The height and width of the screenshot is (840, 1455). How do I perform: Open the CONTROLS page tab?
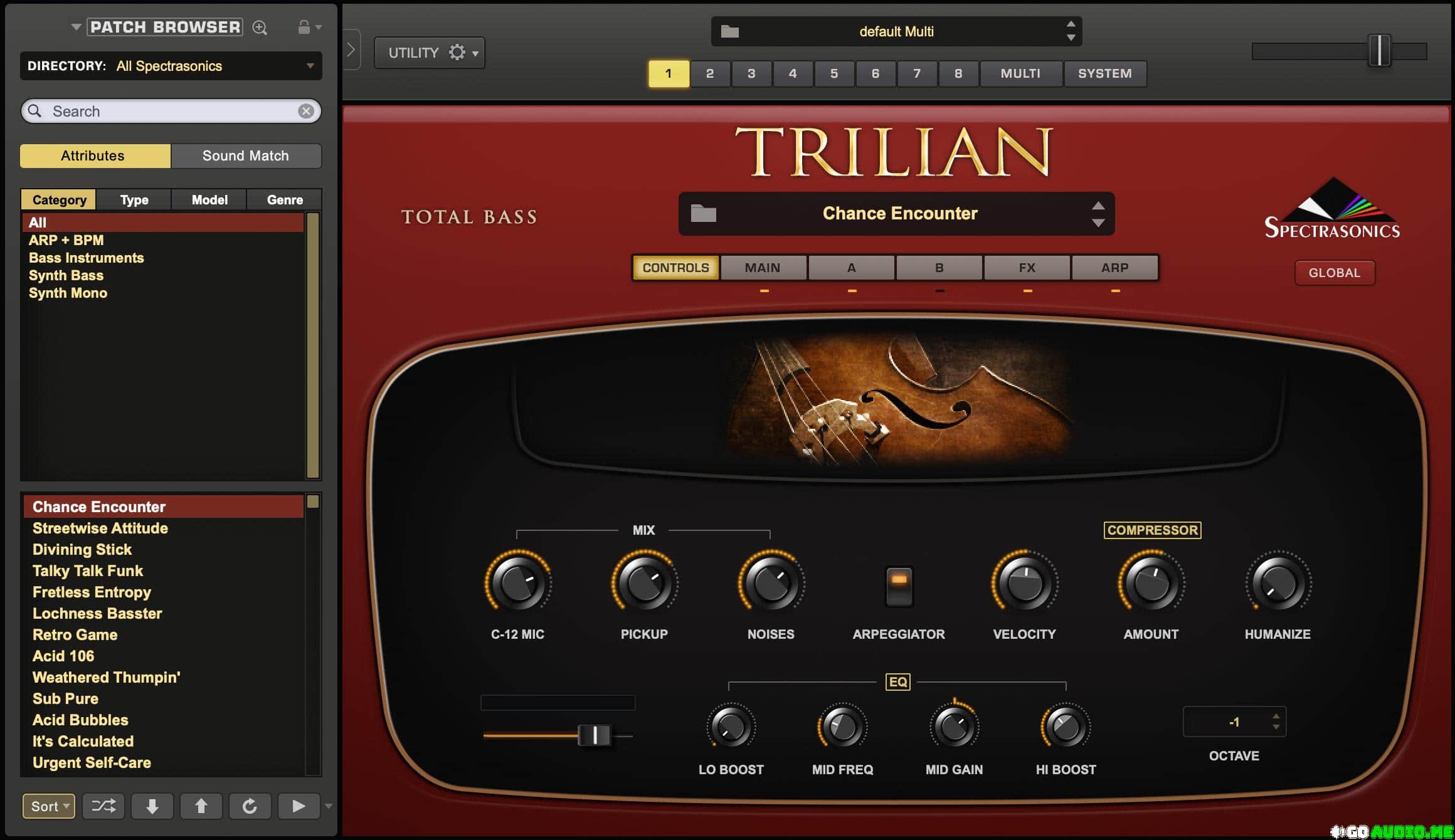click(x=675, y=268)
